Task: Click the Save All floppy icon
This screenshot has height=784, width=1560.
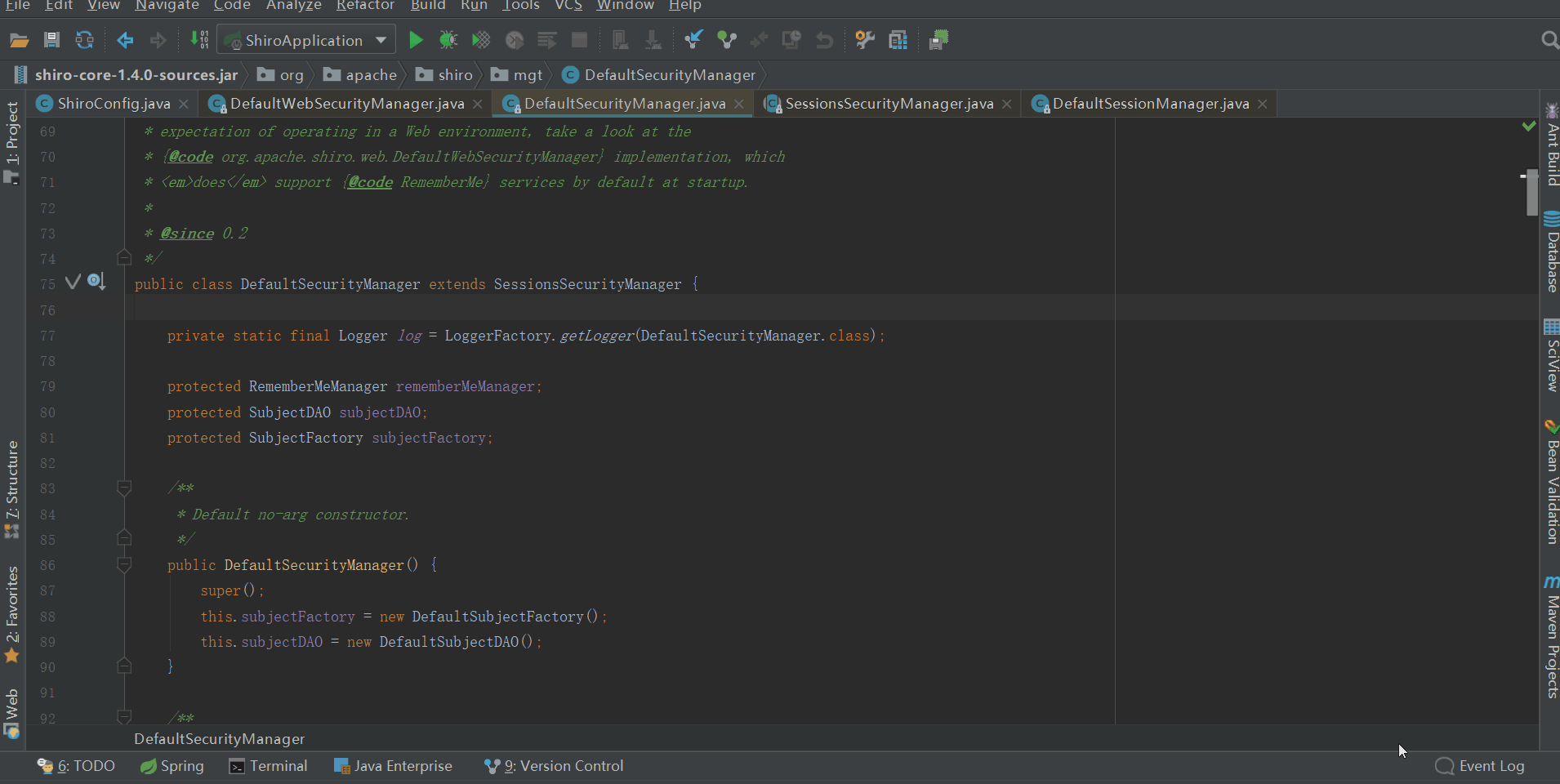Action: coord(51,40)
